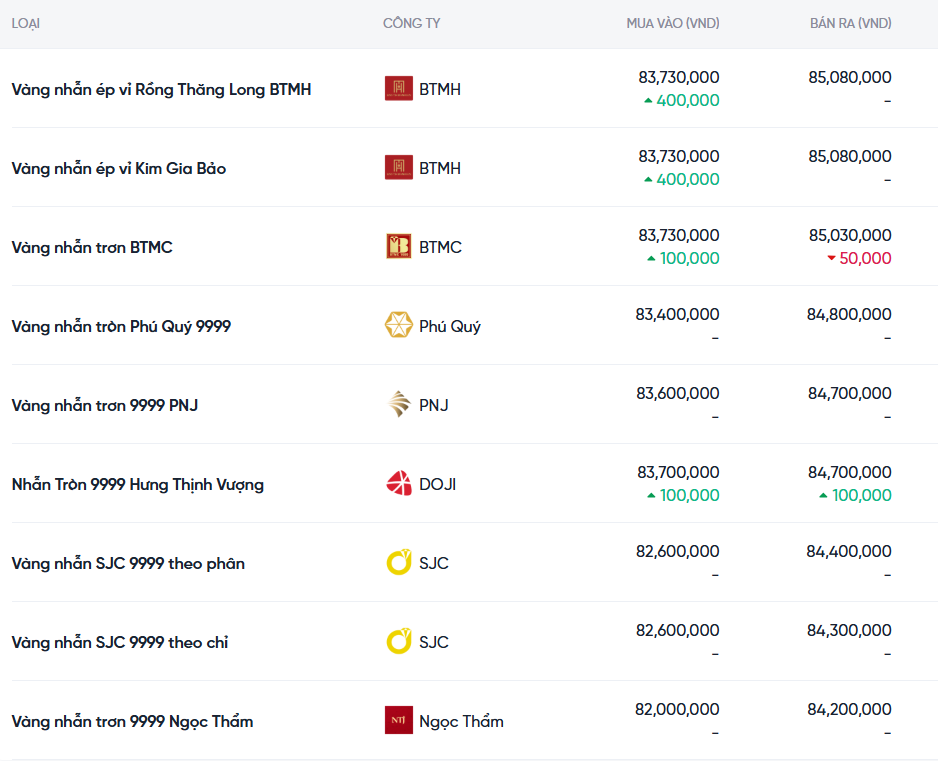The image size is (938, 762).
Task: Select Vàng nhẫn trơn BTMC
Action: click(92, 247)
